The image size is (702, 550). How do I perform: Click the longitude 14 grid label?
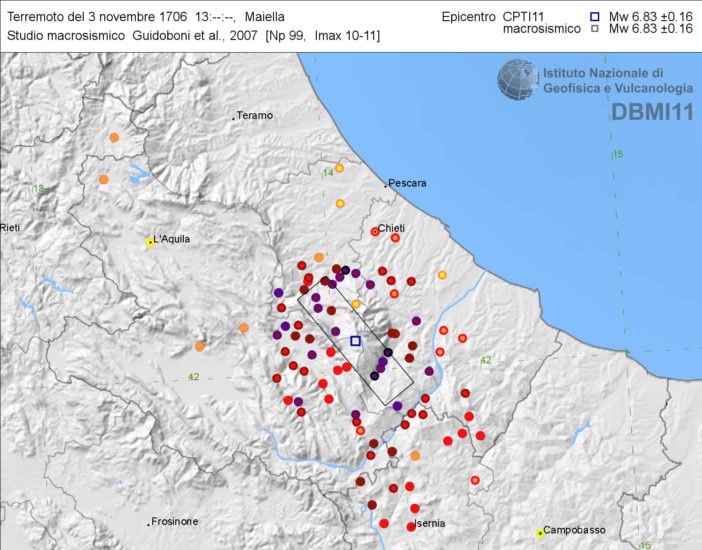(327, 174)
